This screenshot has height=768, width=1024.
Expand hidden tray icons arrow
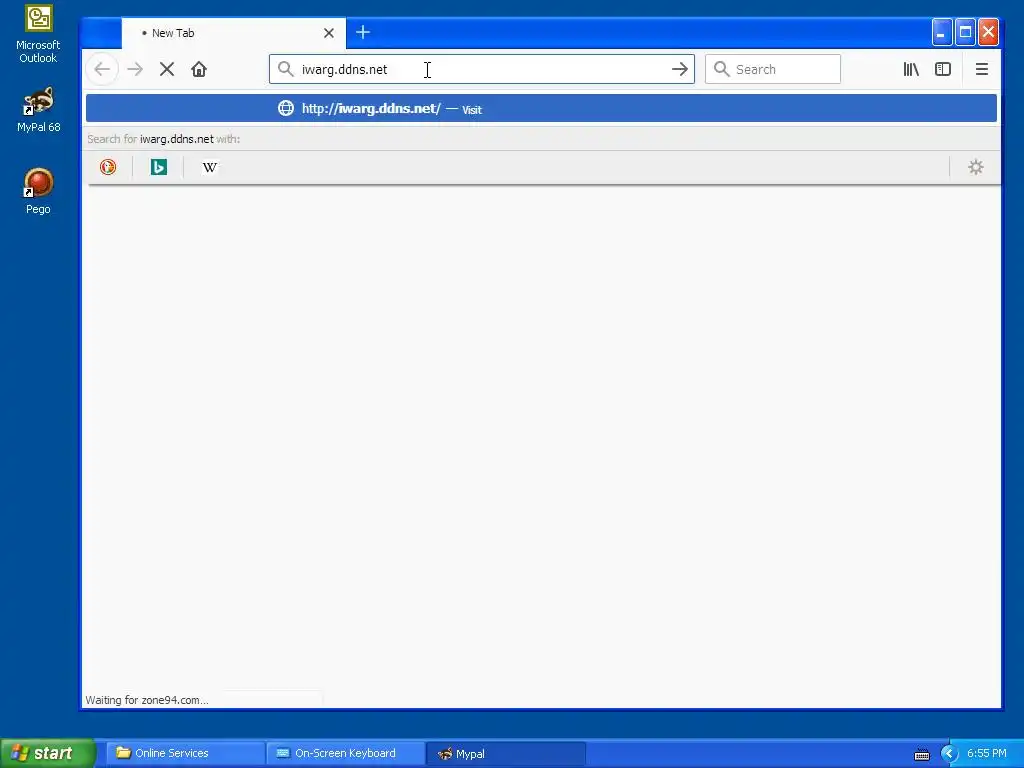tap(950, 754)
